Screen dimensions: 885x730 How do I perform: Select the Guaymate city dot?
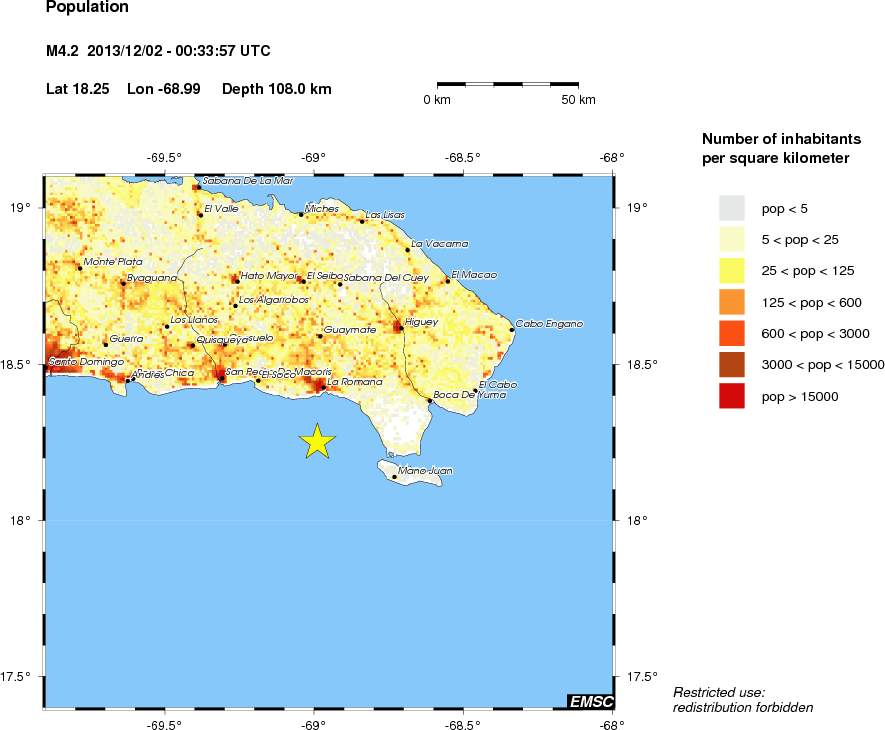coord(320,336)
